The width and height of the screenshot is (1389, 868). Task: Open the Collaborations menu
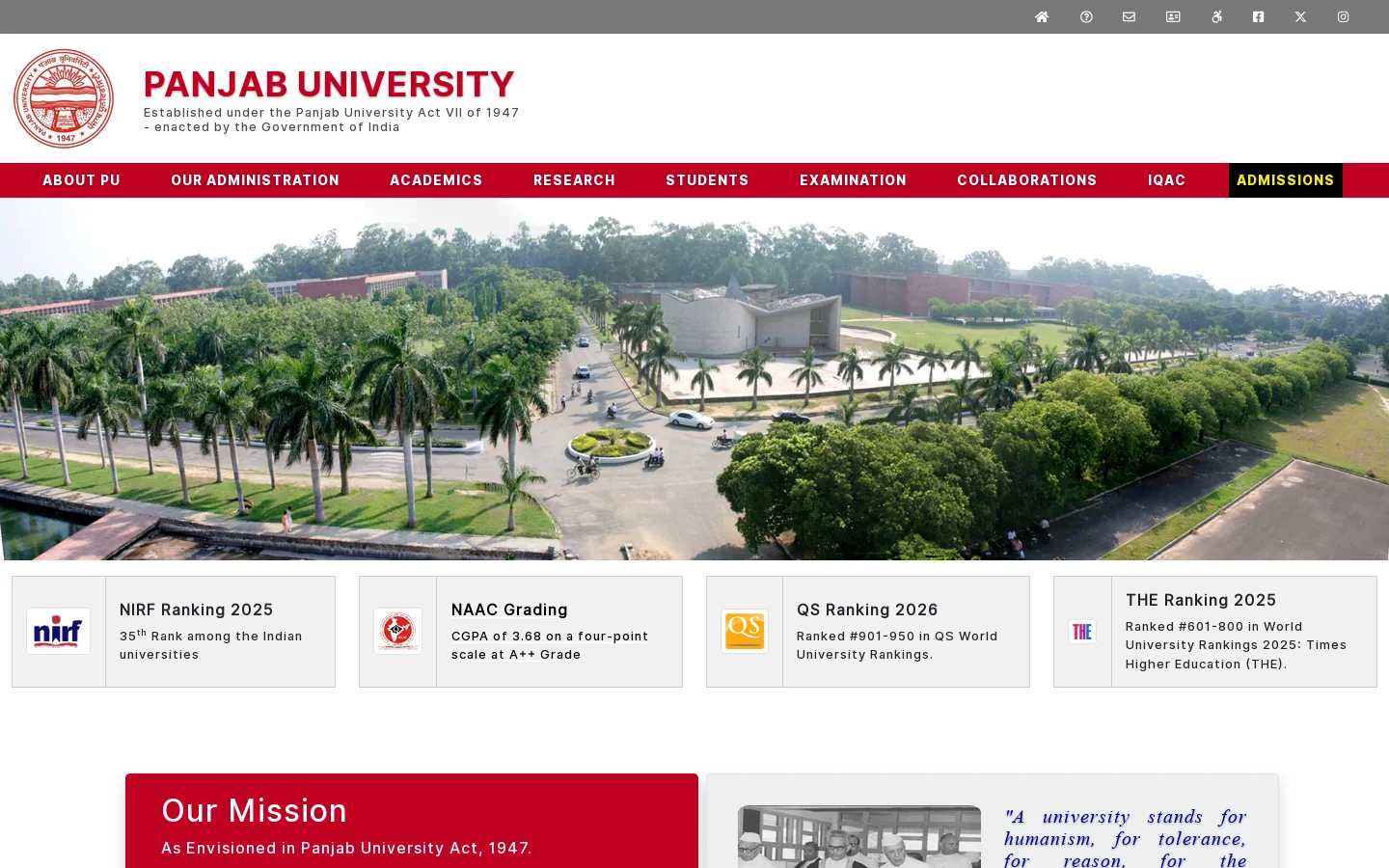(x=1027, y=180)
